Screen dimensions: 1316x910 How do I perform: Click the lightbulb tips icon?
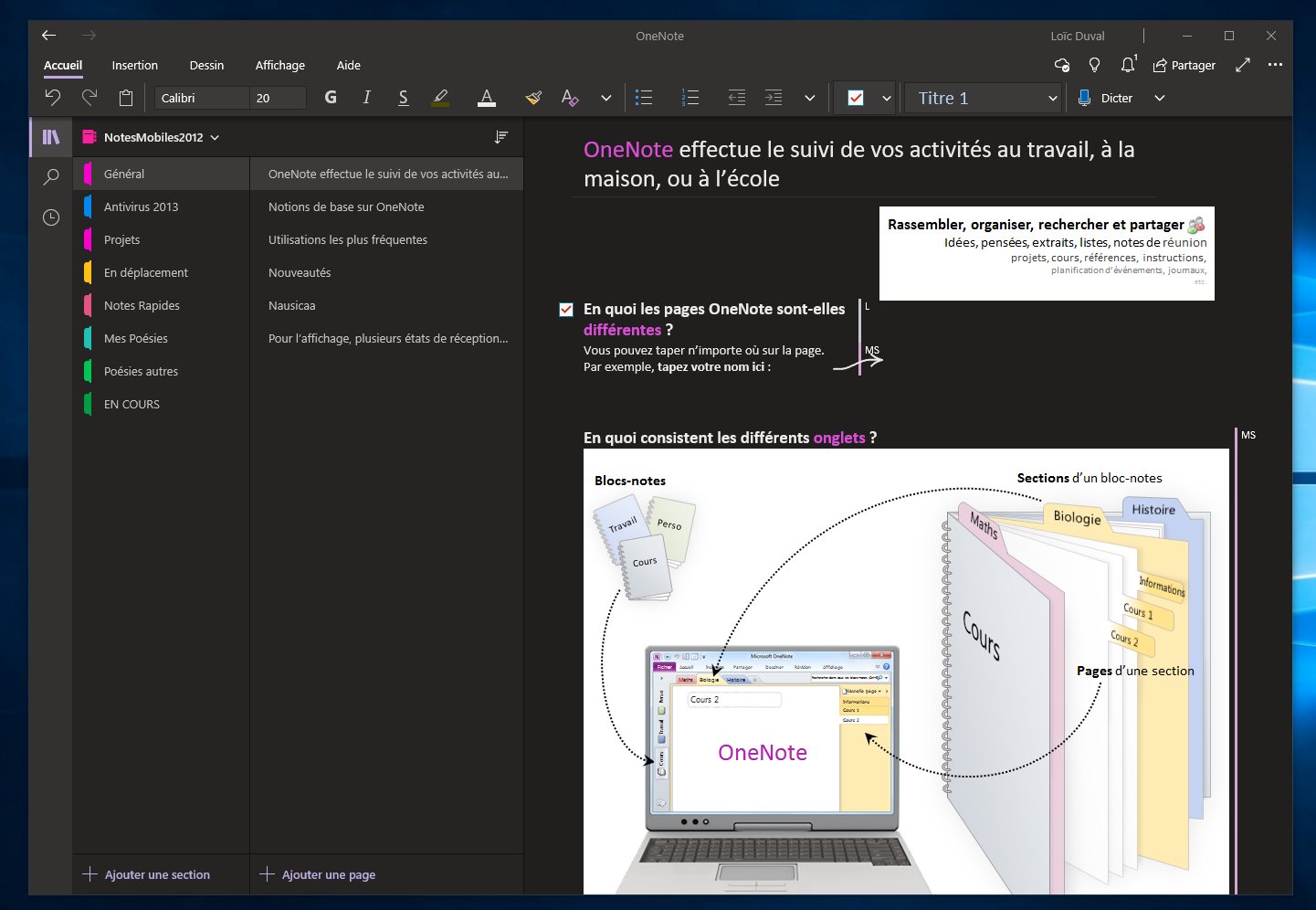pyautogui.click(x=1094, y=65)
